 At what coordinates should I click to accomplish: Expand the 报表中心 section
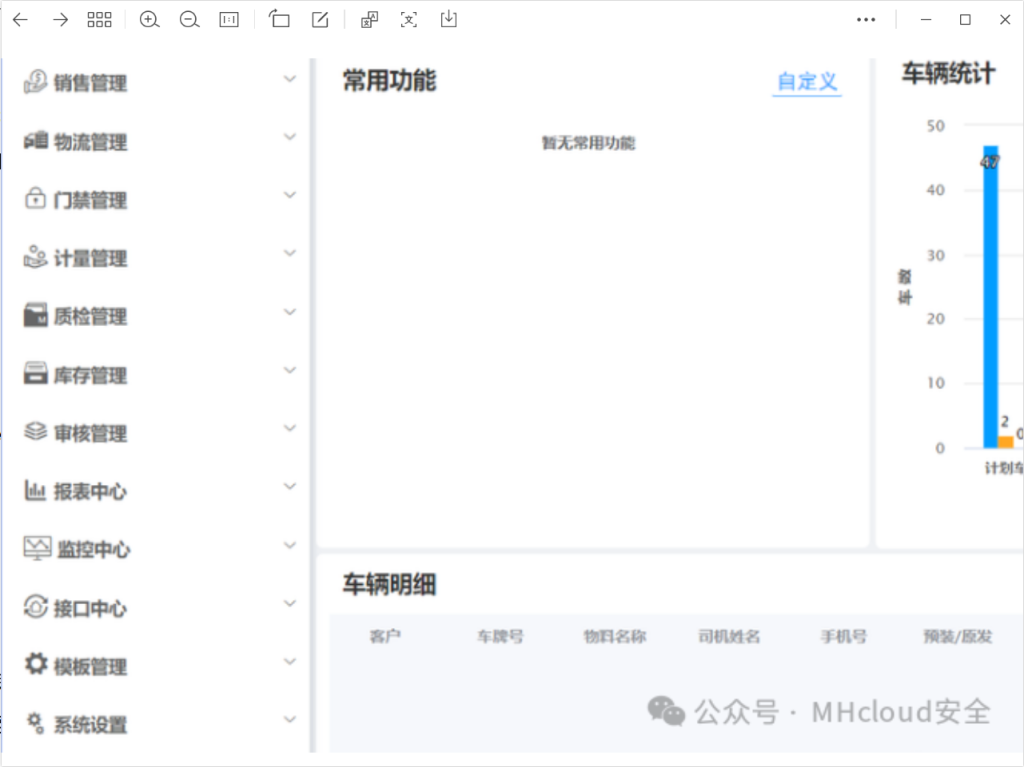[290, 486]
